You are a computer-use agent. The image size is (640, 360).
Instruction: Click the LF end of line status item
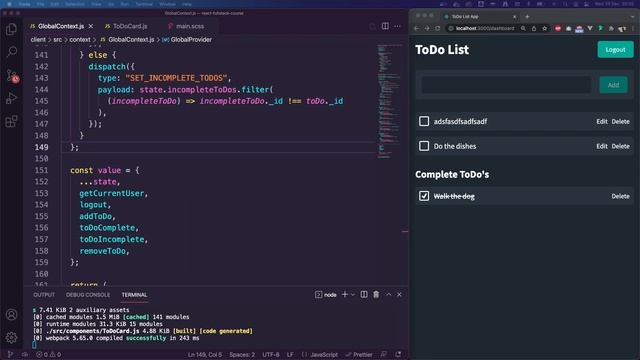click(x=290, y=355)
